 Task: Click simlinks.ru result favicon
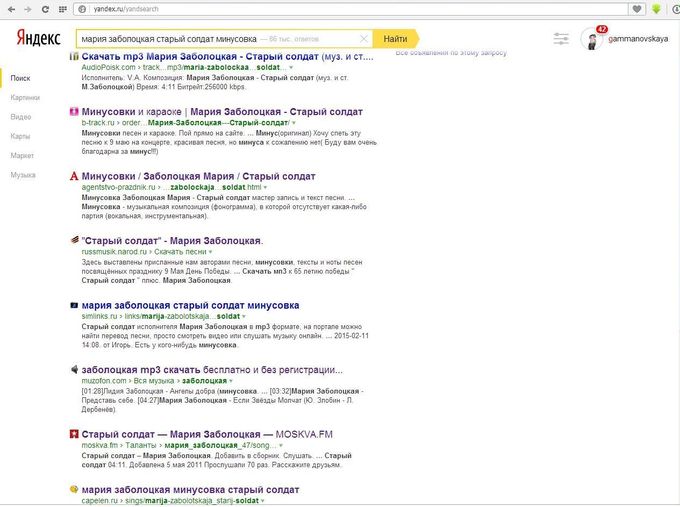[x=74, y=305]
